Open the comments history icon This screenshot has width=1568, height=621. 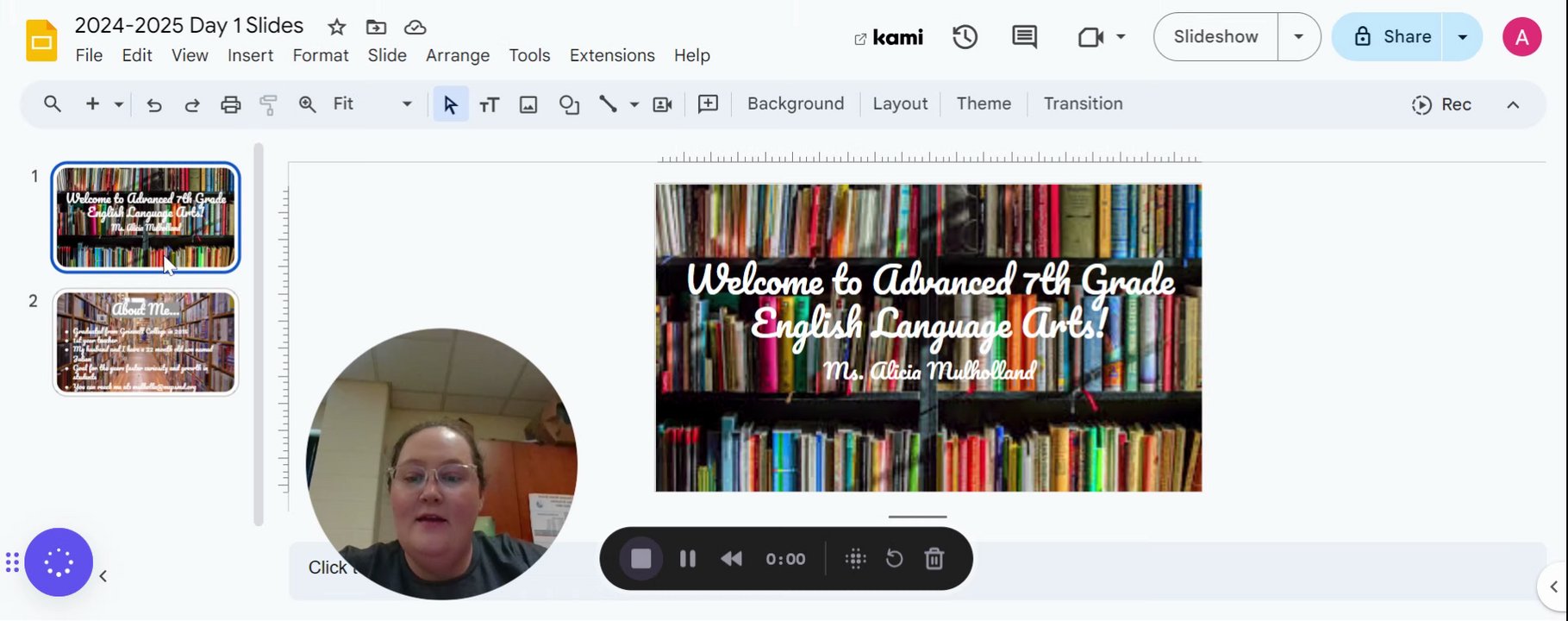point(1024,37)
